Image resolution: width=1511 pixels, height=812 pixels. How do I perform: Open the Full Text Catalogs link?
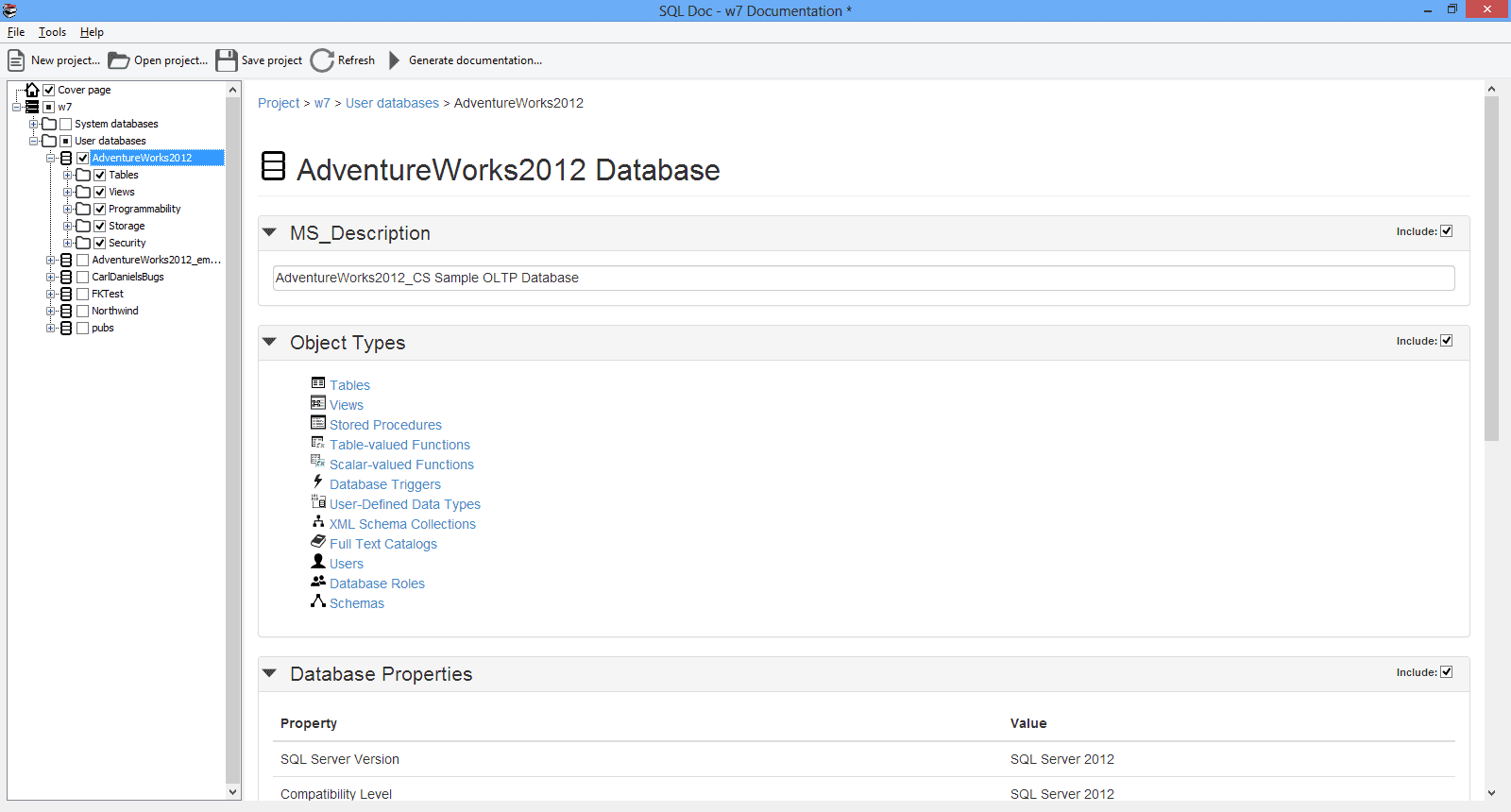(383, 544)
